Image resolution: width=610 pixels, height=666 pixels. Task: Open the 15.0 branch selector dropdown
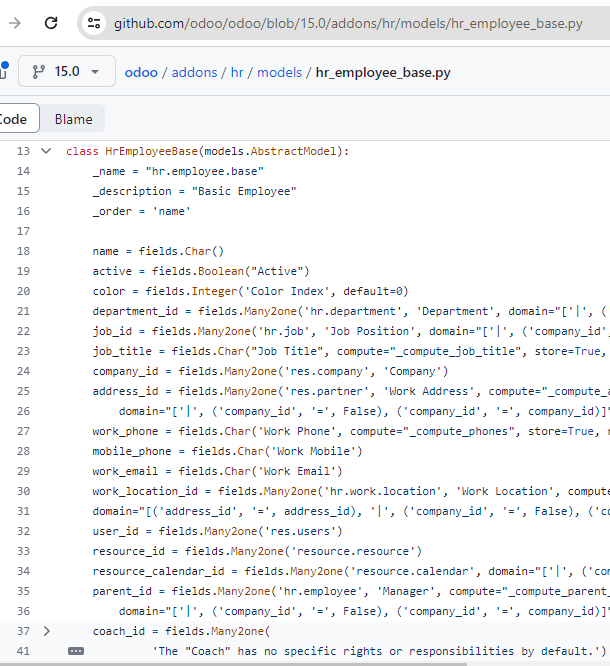67,71
